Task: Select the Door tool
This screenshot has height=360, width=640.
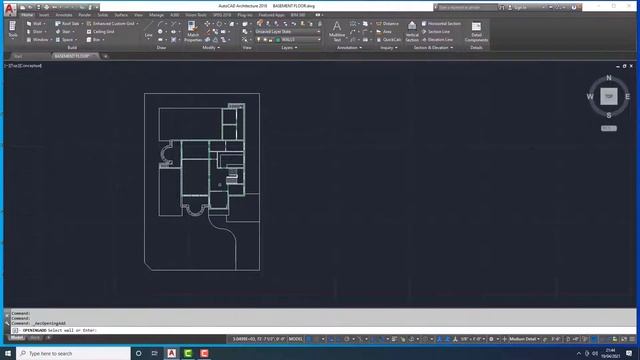Action: [35, 32]
